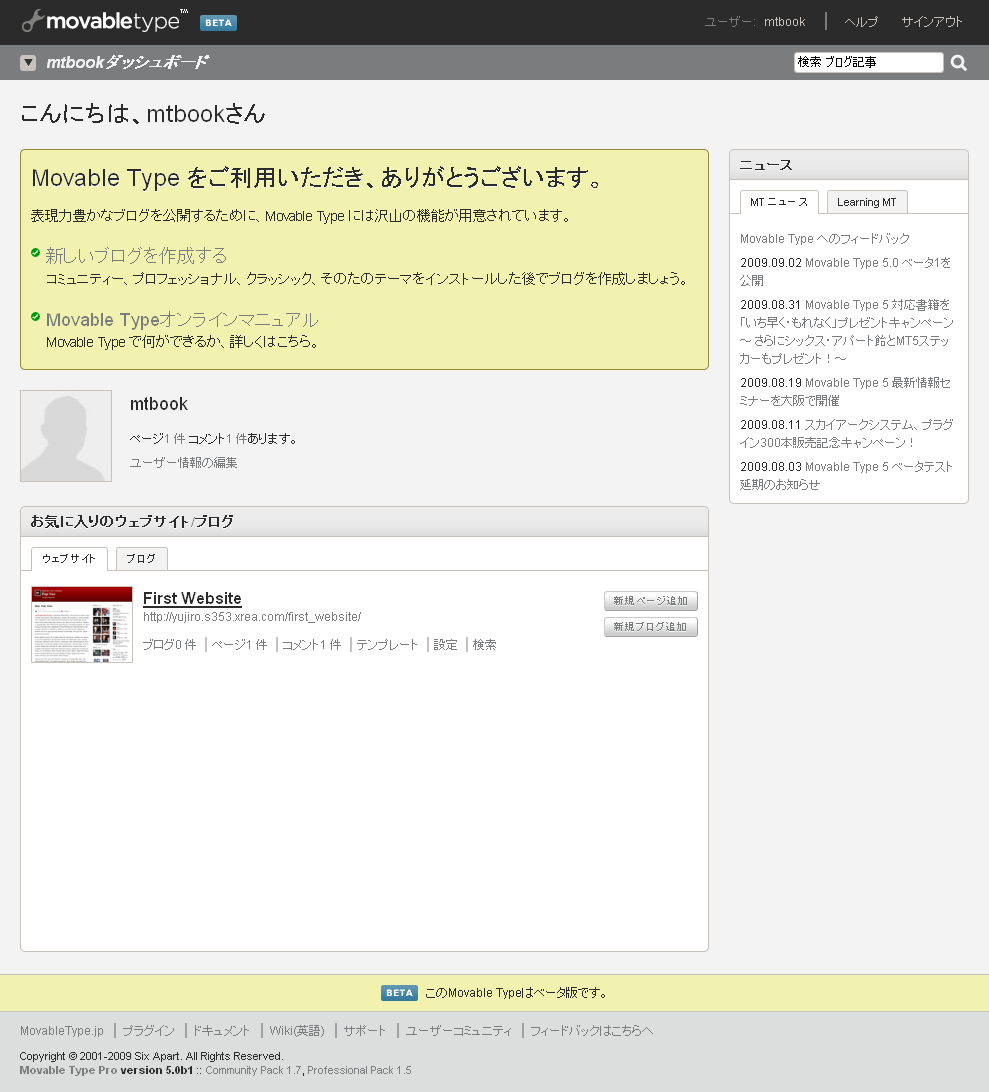Click ユーザー情報の編集 link
This screenshot has height=1092, width=989.
click(x=183, y=462)
